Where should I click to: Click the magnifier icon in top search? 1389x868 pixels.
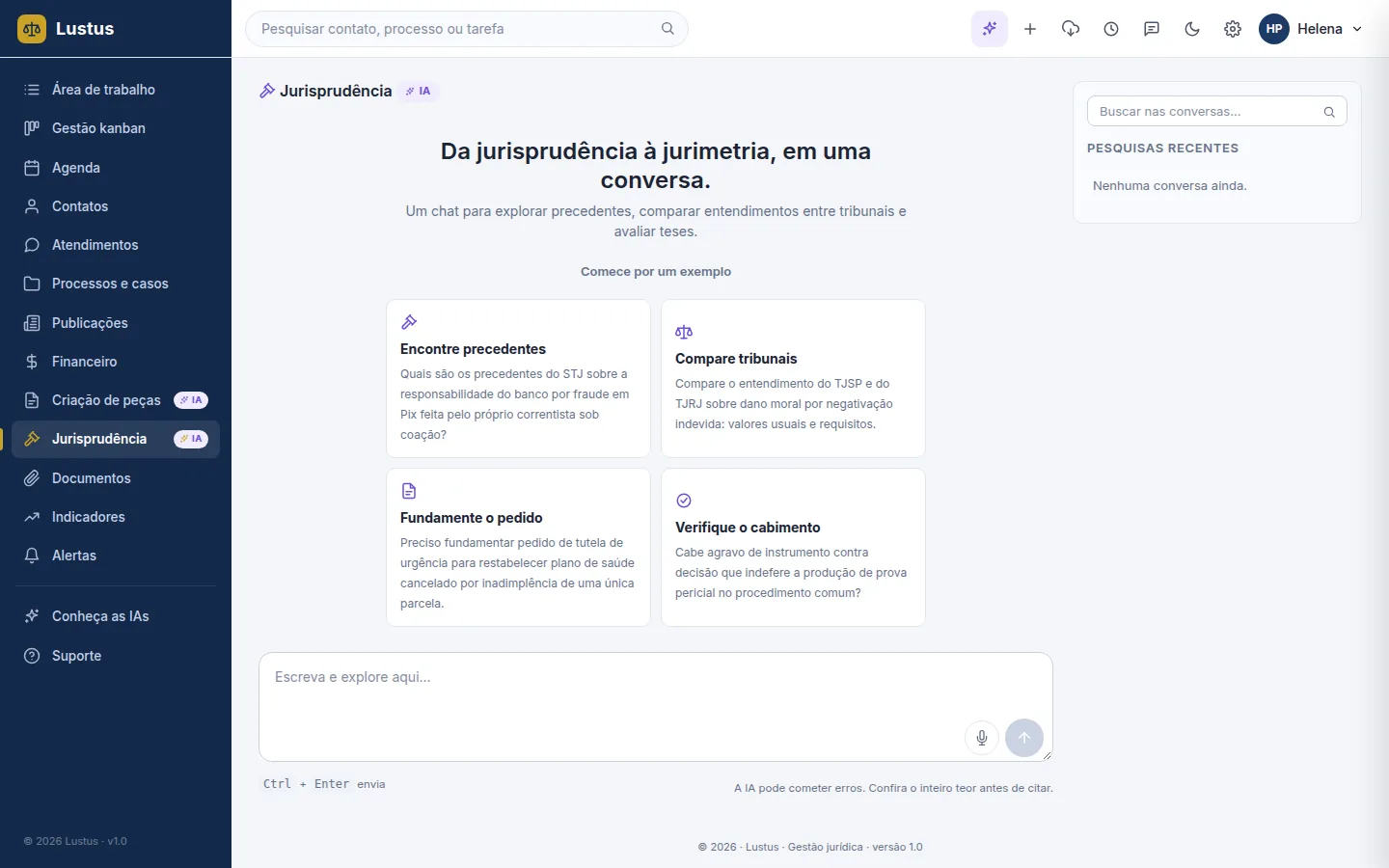tap(667, 29)
